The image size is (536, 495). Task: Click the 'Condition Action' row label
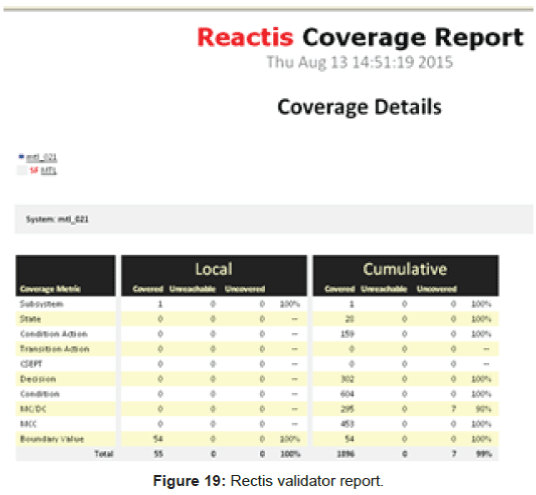tap(54, 334)
